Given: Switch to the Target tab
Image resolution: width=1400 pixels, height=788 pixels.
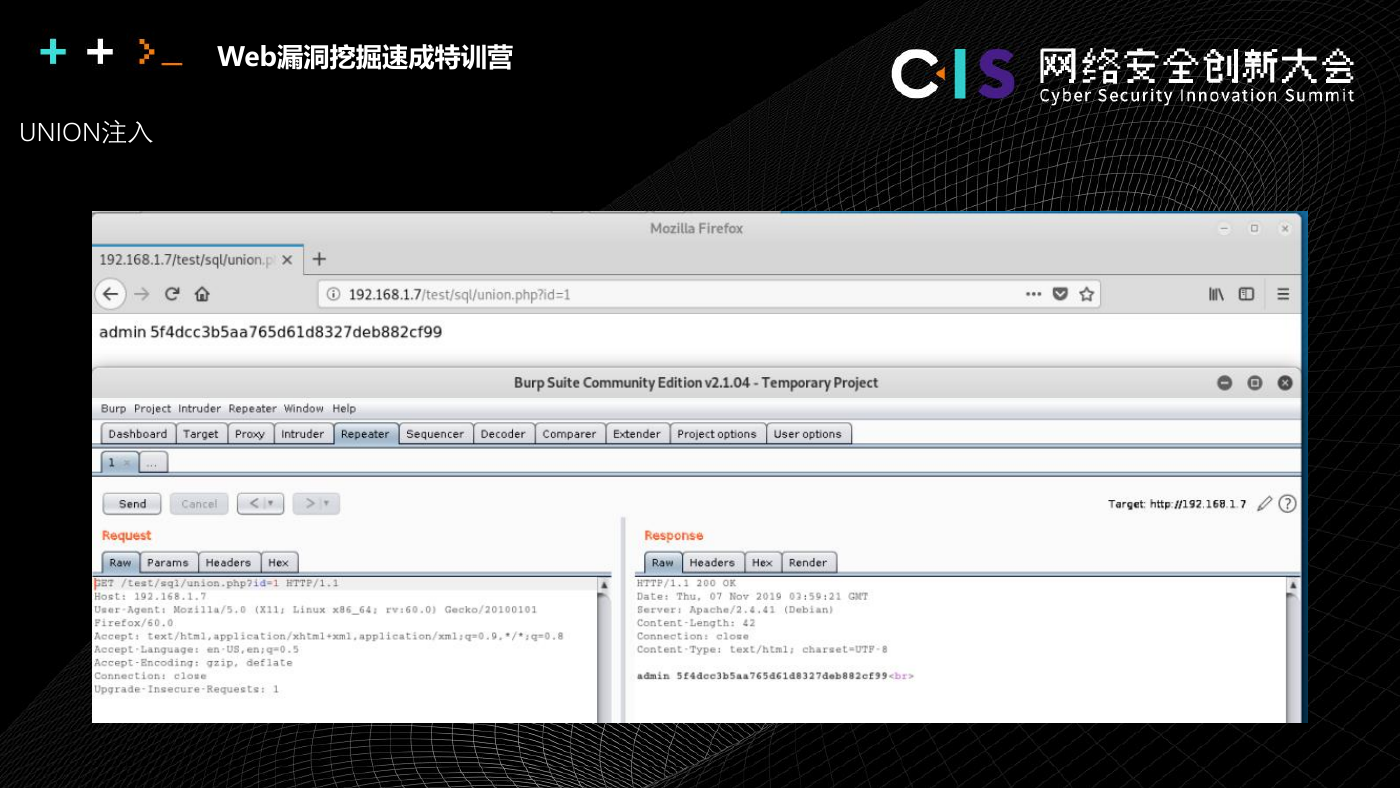Looking at the screenshot, I should click(x=200, y=434).
